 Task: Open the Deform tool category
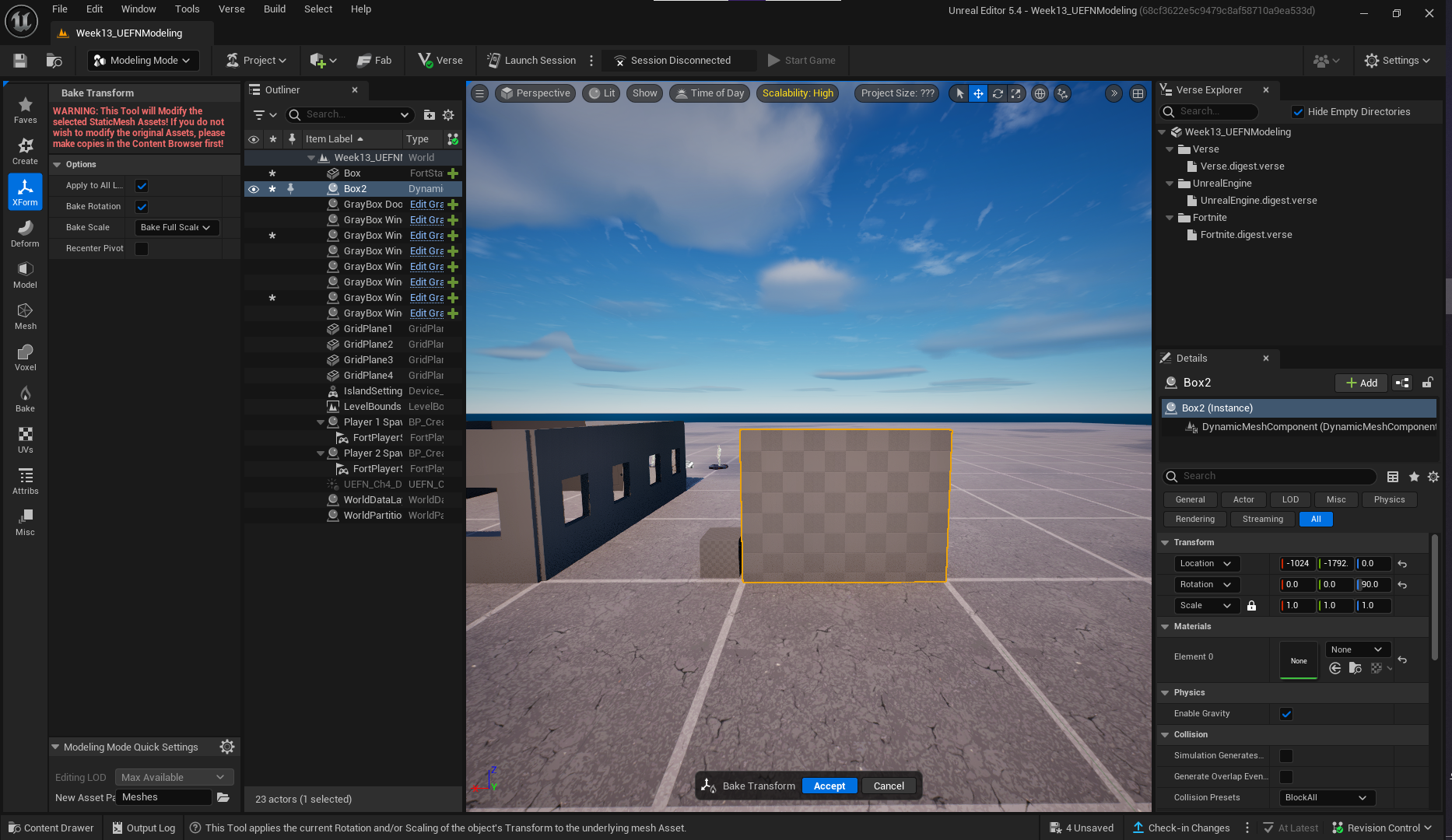[x=25, y=233]
